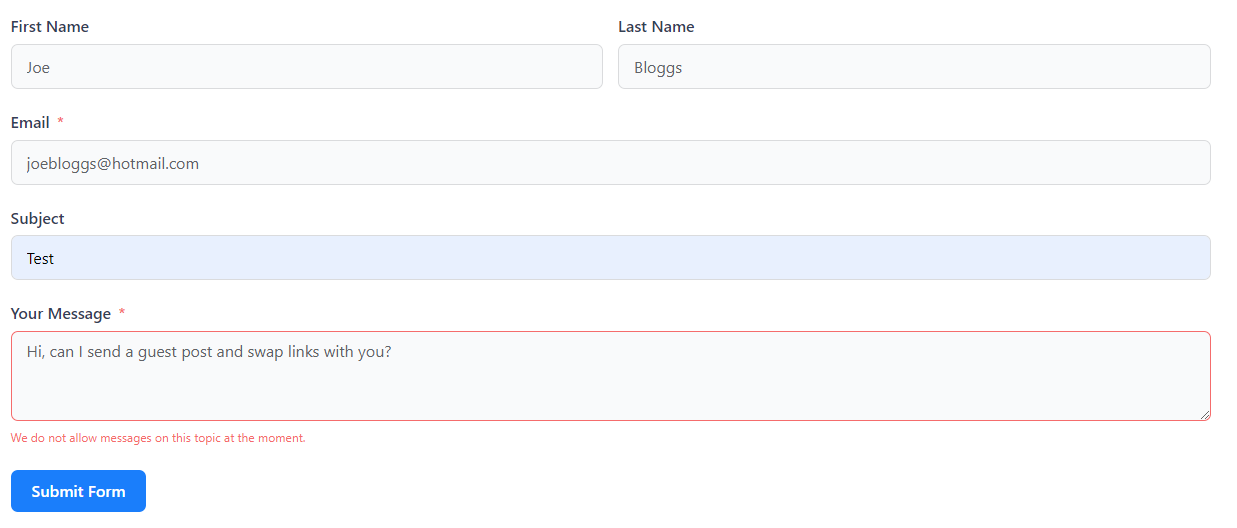This screenshot has height=528, width=1237.
Task: Click inside the highlighted Subject field
Action: tap(611, 258)
